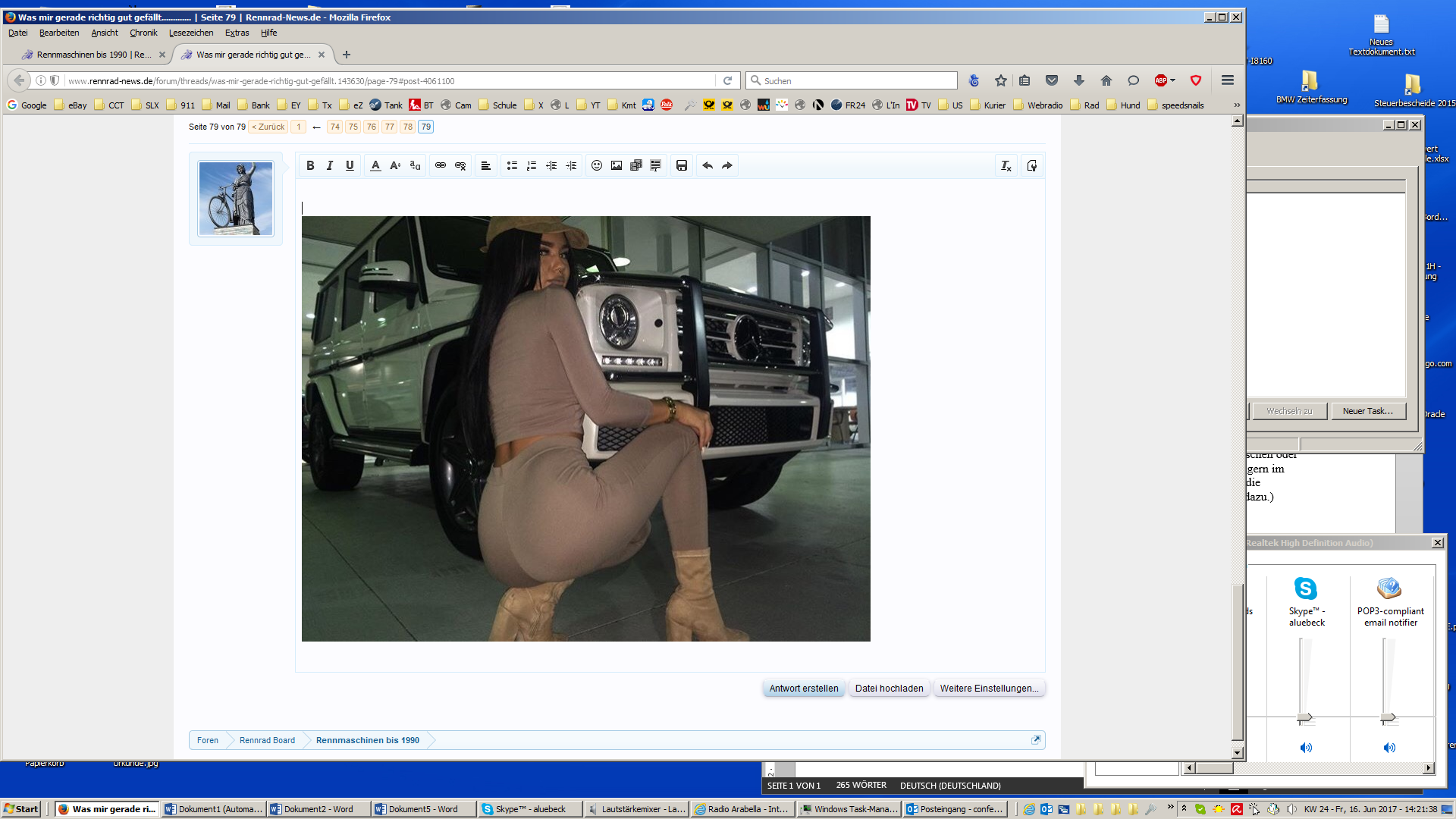
Task: Mute the POP3-compliant email notifier speaker
Action: 1389,748
